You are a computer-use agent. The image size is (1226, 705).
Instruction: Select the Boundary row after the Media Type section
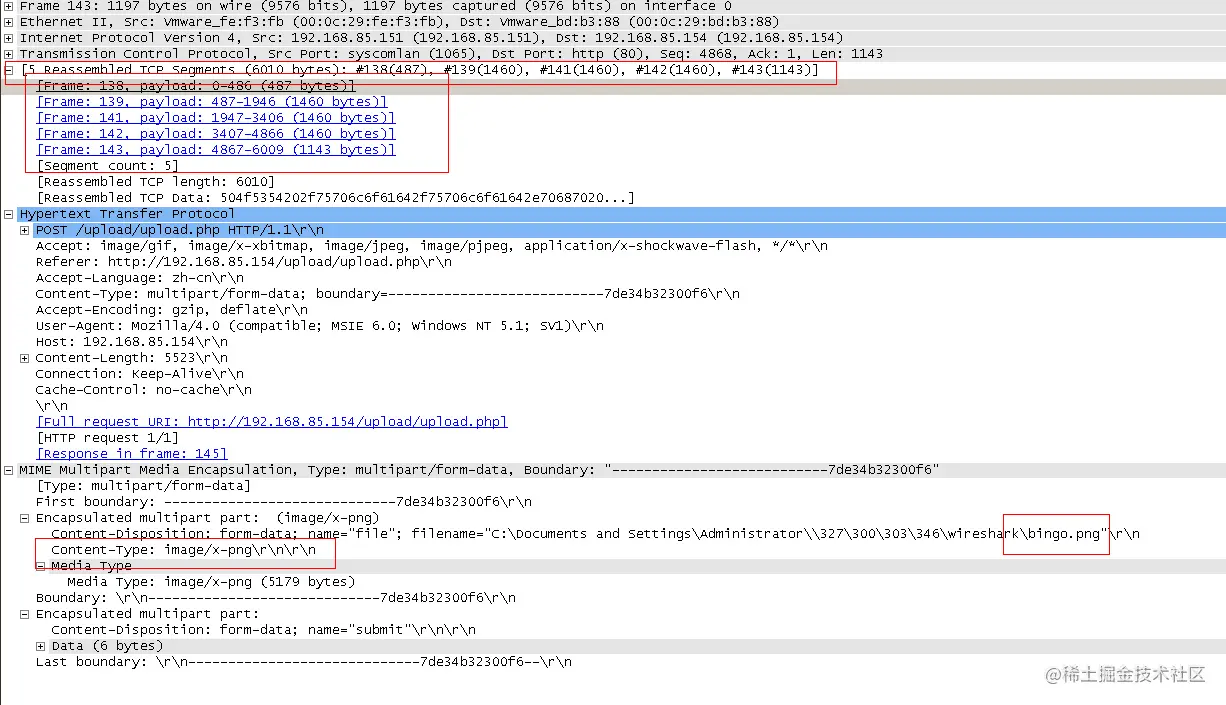click(276, 598)
